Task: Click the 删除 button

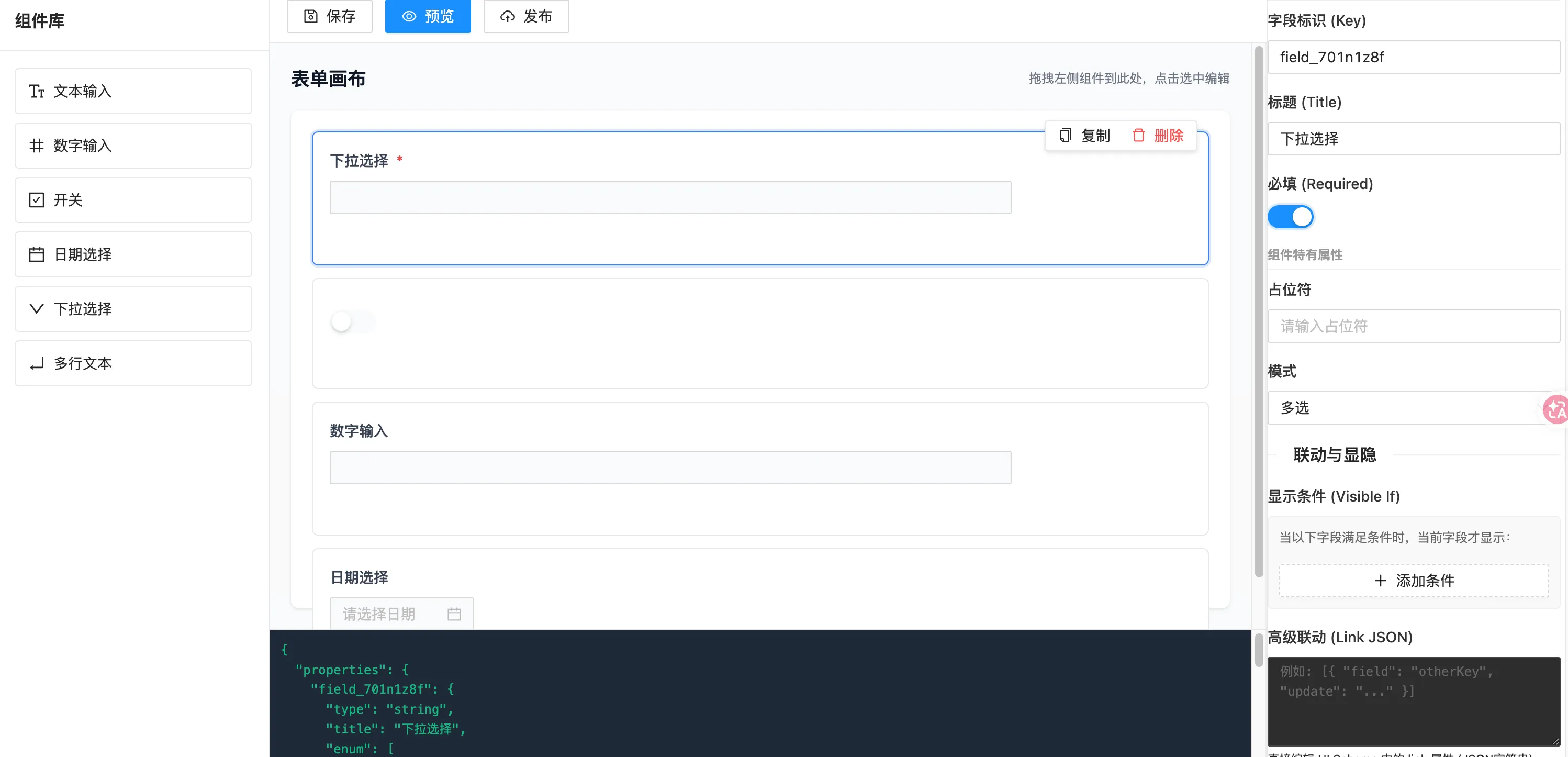Action: pos(1158,135)
